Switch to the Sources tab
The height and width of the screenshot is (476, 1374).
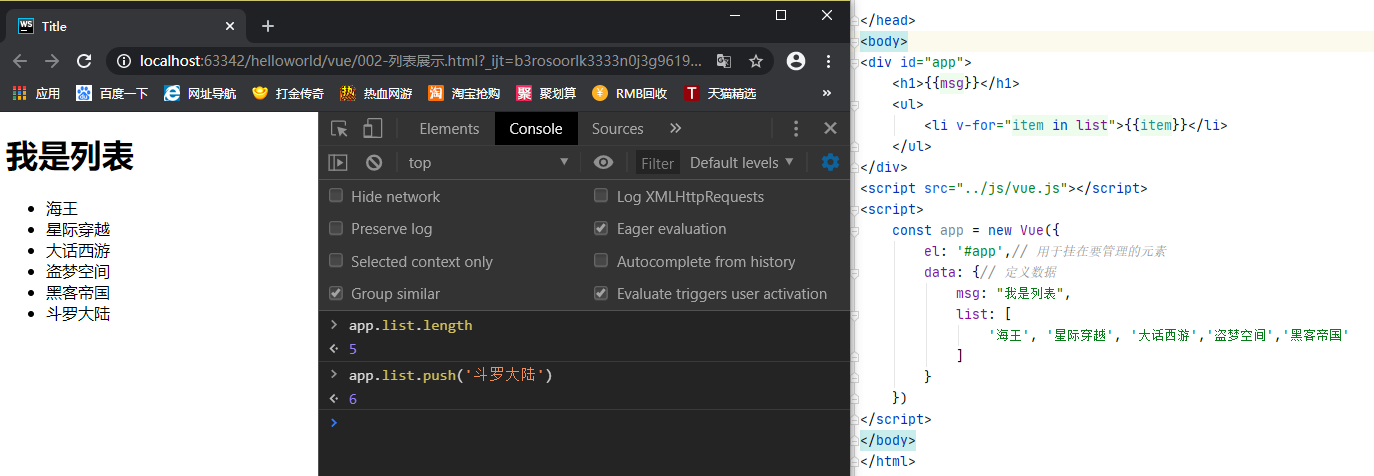point(617,128)
